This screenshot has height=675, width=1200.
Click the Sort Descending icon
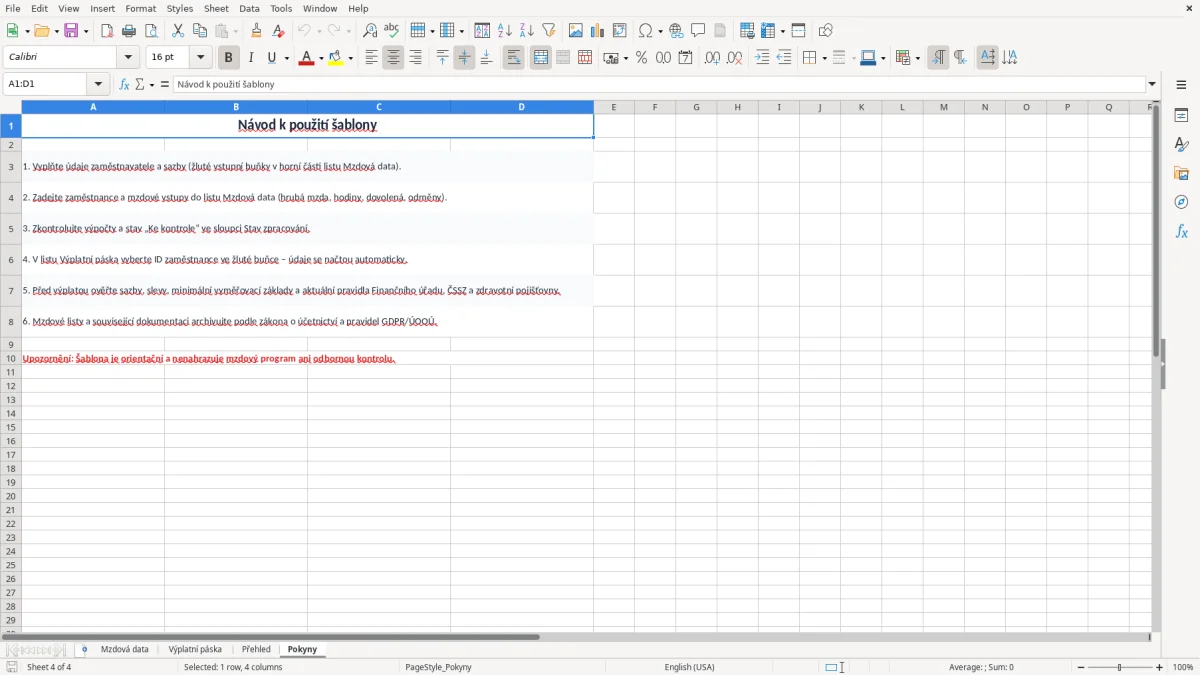point(527,31)
